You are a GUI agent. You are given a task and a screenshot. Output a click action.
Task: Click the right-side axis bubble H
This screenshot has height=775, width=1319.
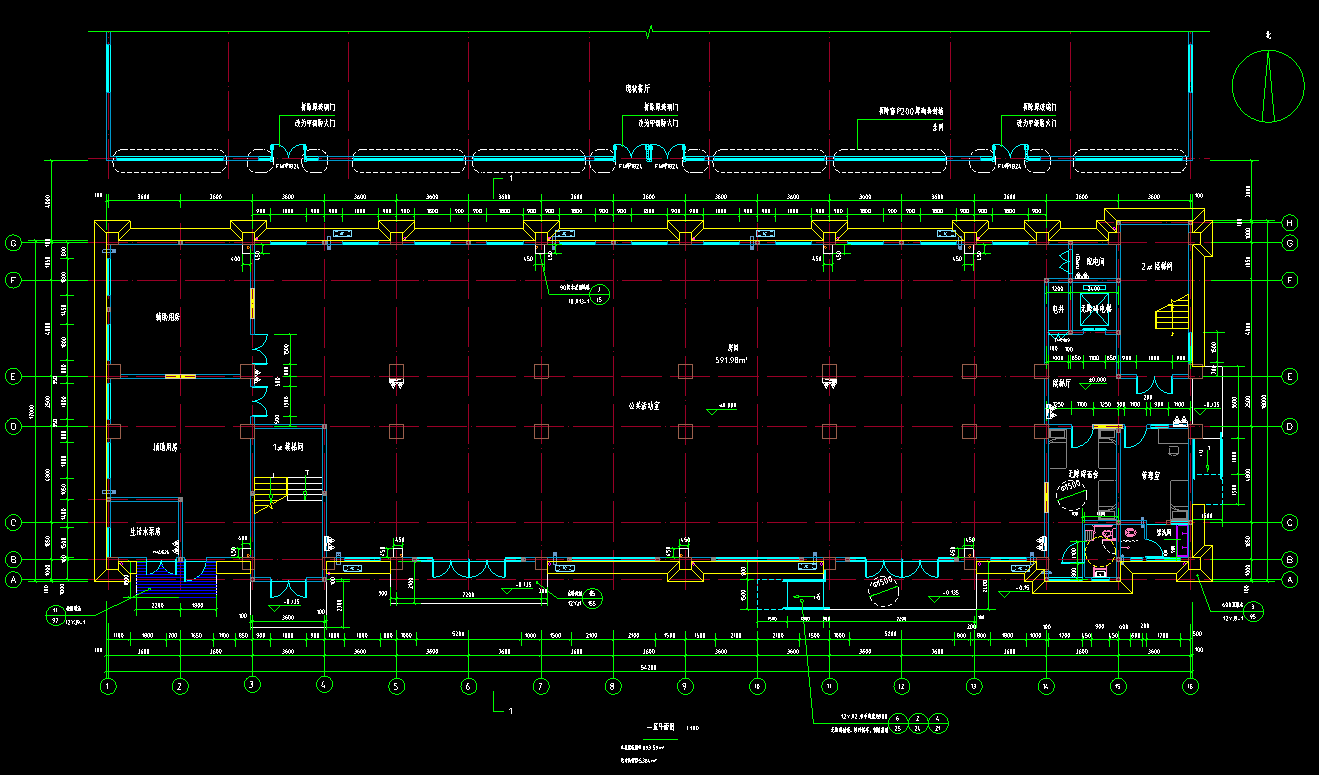coord(1290,222)
